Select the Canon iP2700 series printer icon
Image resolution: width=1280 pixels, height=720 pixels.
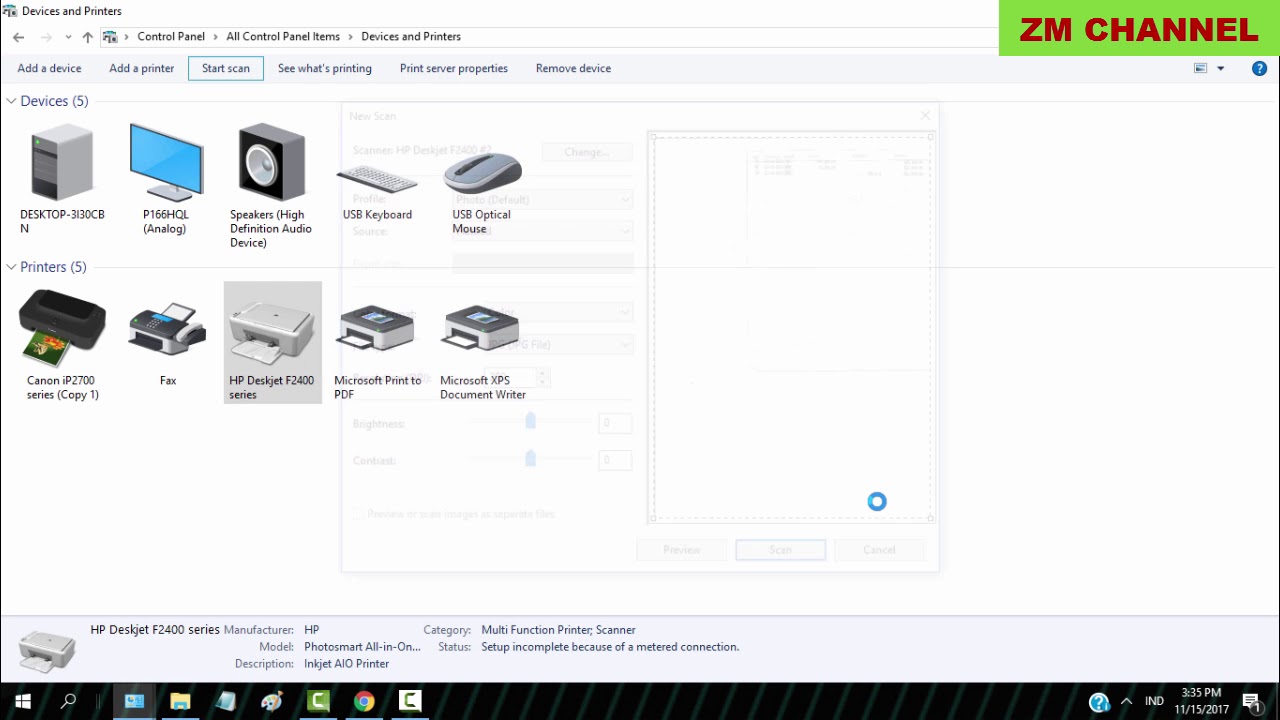(x=62, y=328)
